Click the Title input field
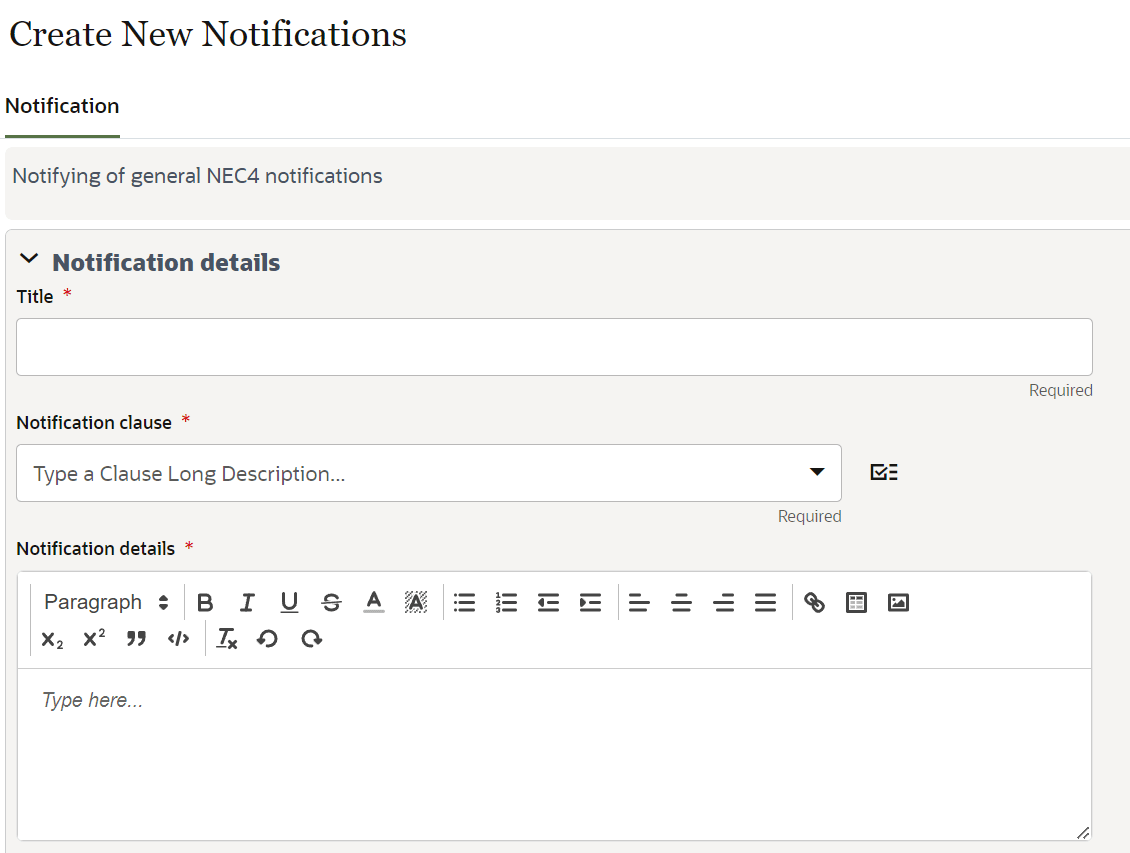 554,346
